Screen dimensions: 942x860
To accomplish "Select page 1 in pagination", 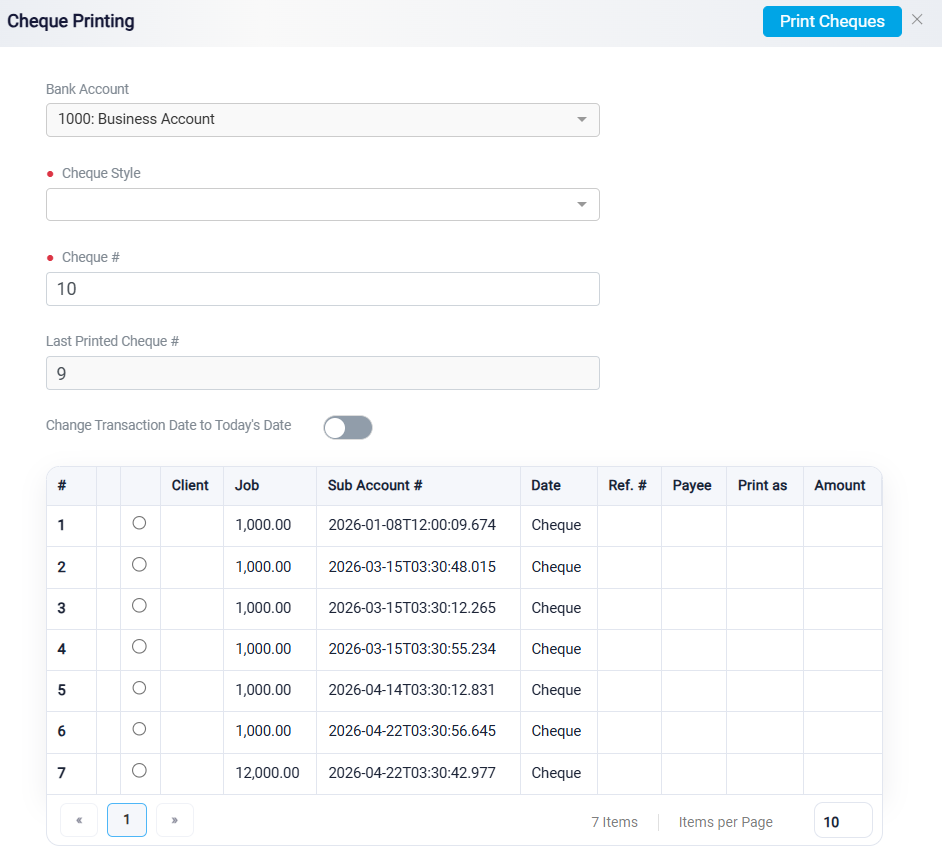I will tap(127, 820).
